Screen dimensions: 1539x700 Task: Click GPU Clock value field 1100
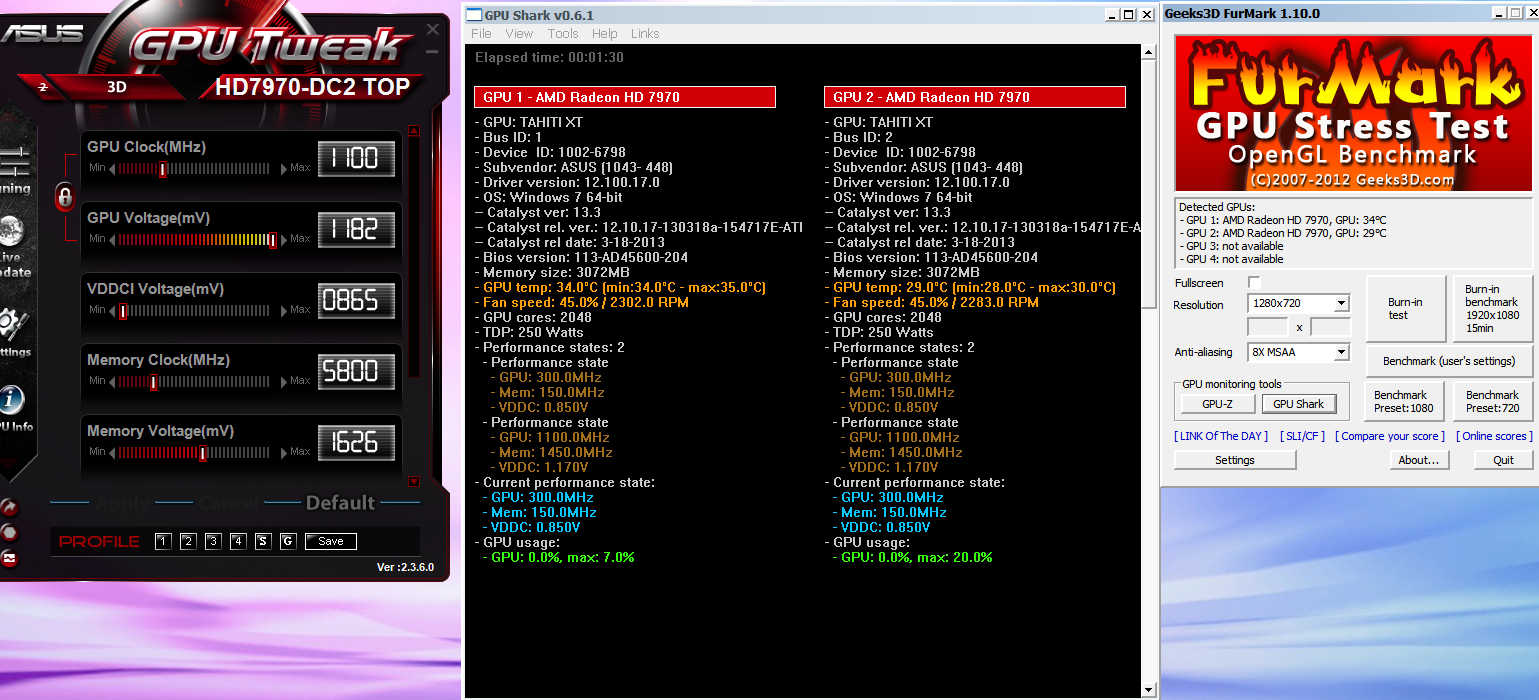coord(356,159)
